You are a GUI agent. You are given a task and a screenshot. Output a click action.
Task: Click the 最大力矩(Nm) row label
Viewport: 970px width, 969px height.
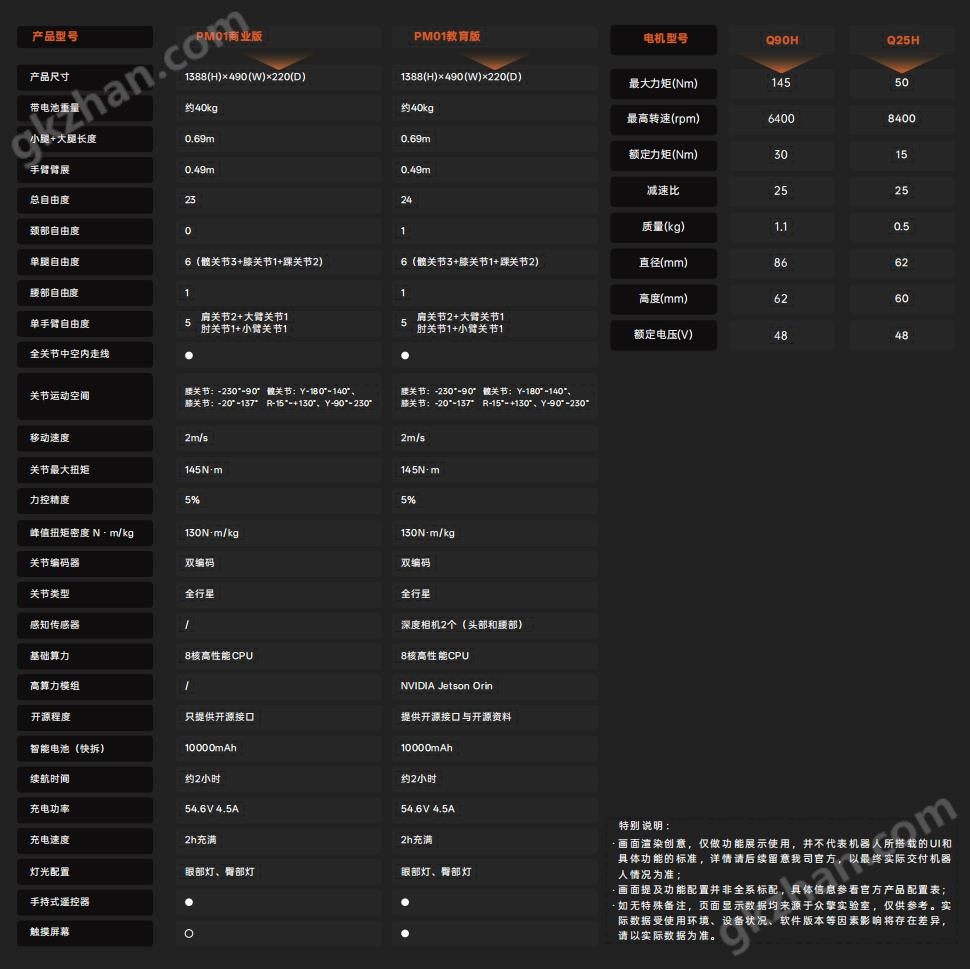click(x=663, y=83)
